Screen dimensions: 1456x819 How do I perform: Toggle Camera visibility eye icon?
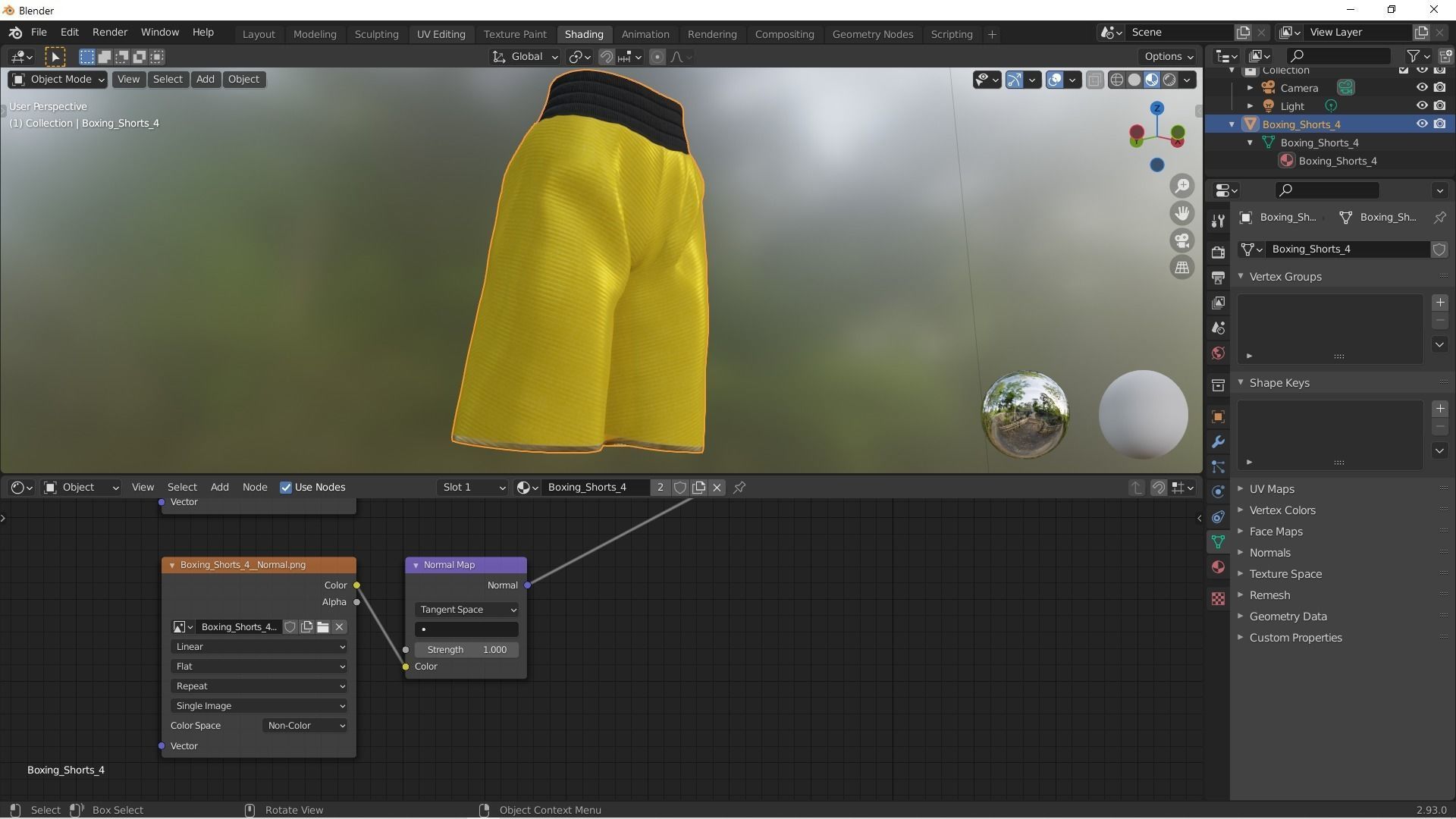pos(1422,88)
